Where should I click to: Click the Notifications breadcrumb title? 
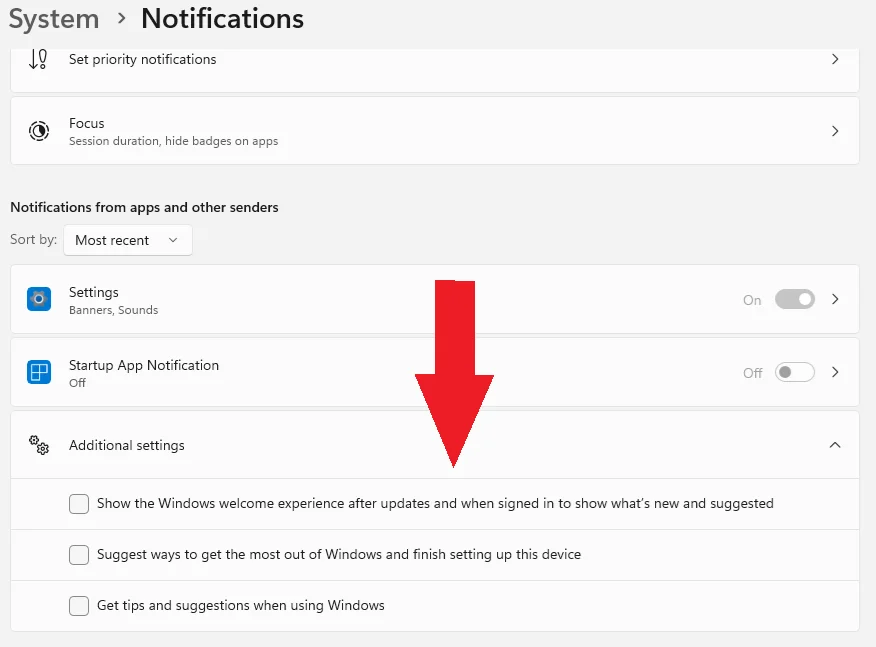tap(222, 18)
